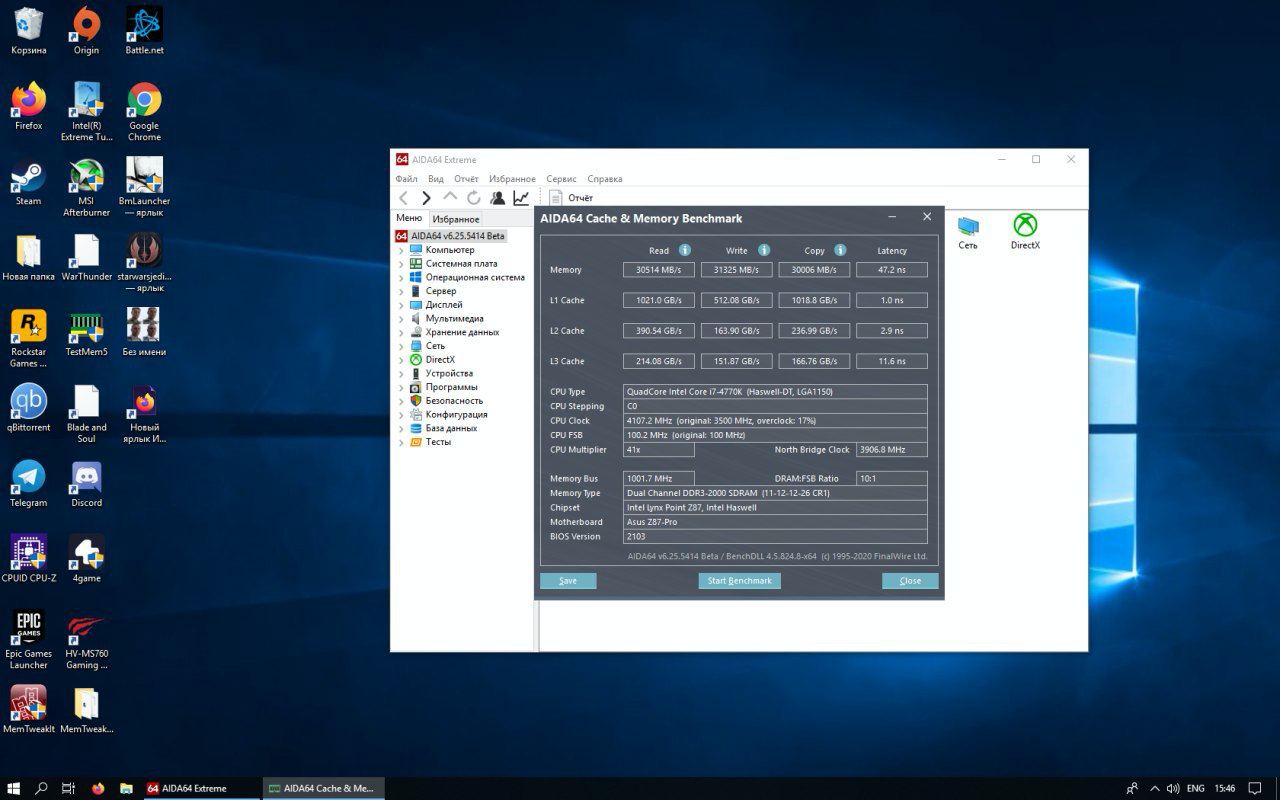Open the Steam desktop shortcut
This screenshot has width=1280, height=800.
coord(29,181)
